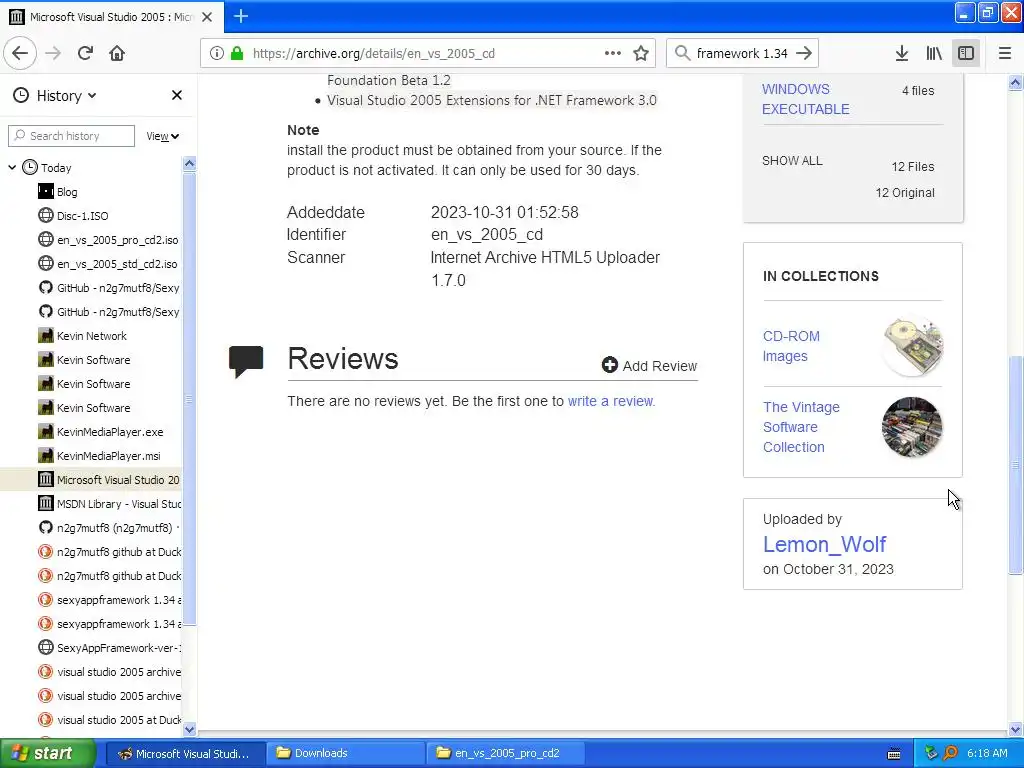Image resolution: width=1024 pixels, height=768 pixels.
Task: Click the write a review link
Action: [611, 401]
